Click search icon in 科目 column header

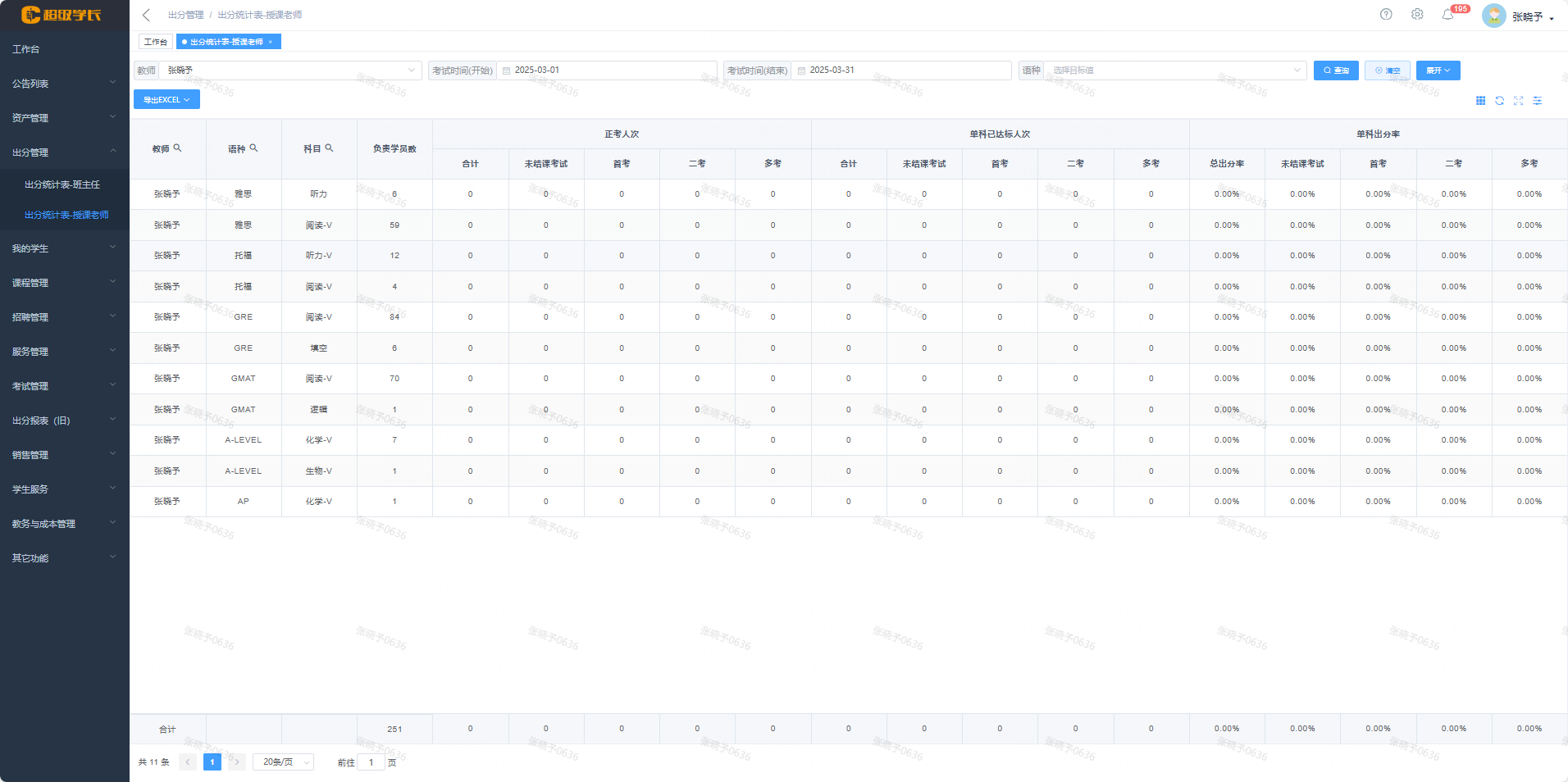click(x=330, y=148)
